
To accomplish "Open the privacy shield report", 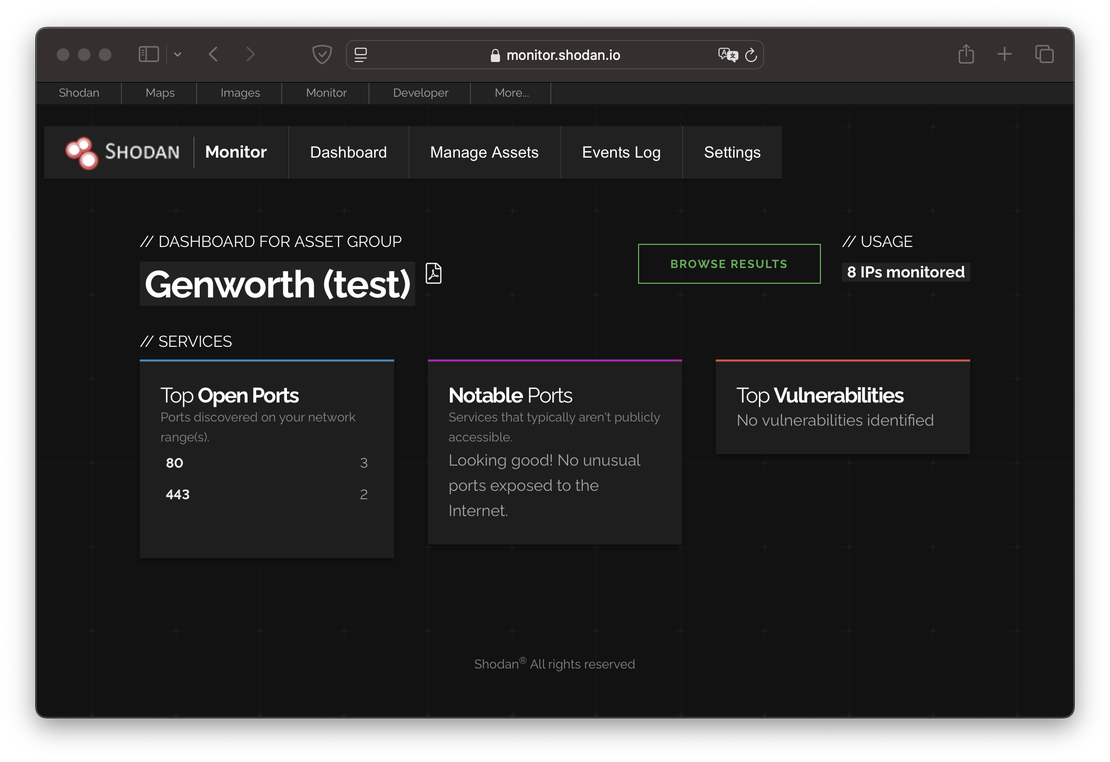I will coord(321,54).
